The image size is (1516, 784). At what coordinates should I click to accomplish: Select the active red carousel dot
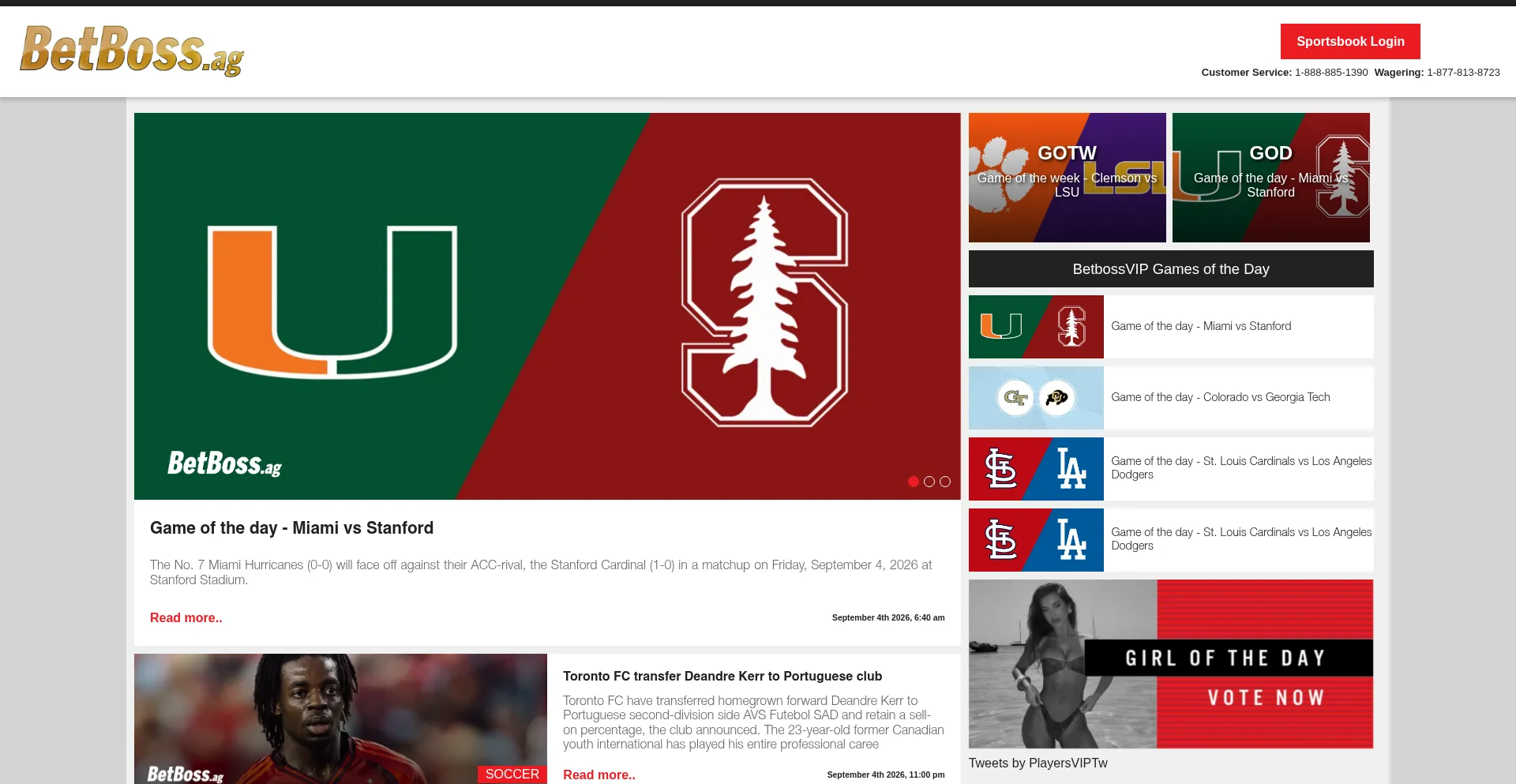click(914, 482)
